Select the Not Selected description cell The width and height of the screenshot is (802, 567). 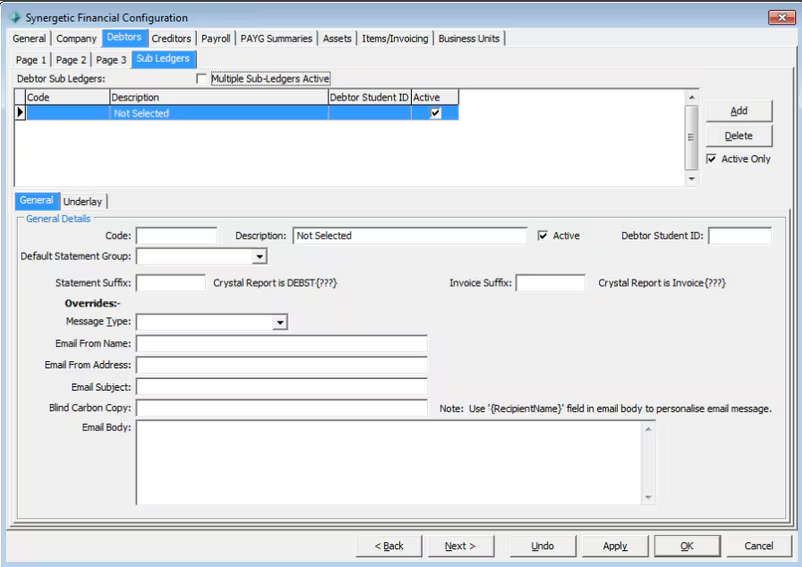click(x=219, y=113)
